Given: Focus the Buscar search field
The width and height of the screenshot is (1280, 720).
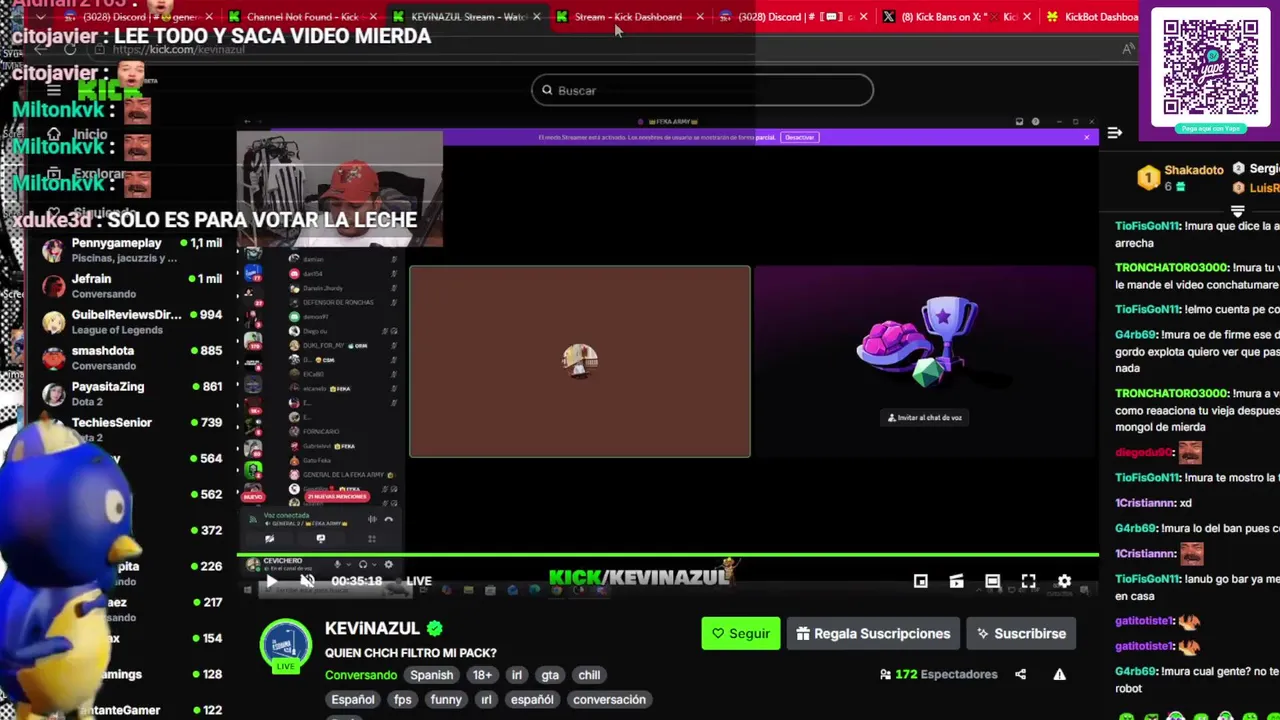Looking at the screenshot, I should coord(702,90).
